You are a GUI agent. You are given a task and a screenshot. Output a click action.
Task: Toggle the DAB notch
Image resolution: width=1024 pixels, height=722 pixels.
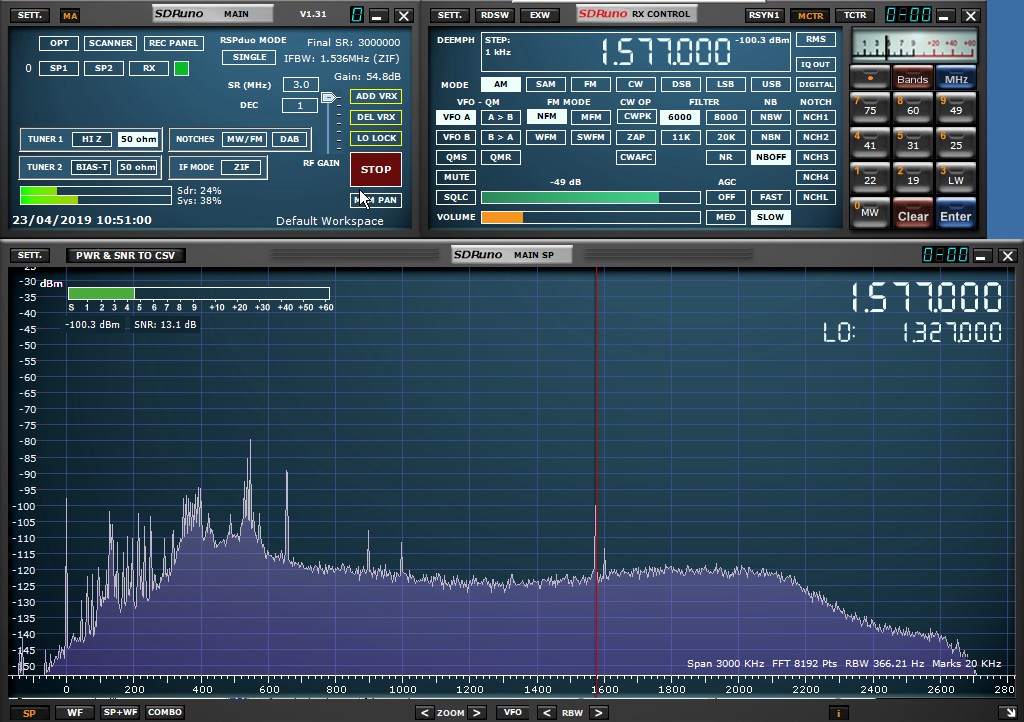[289, 139]
